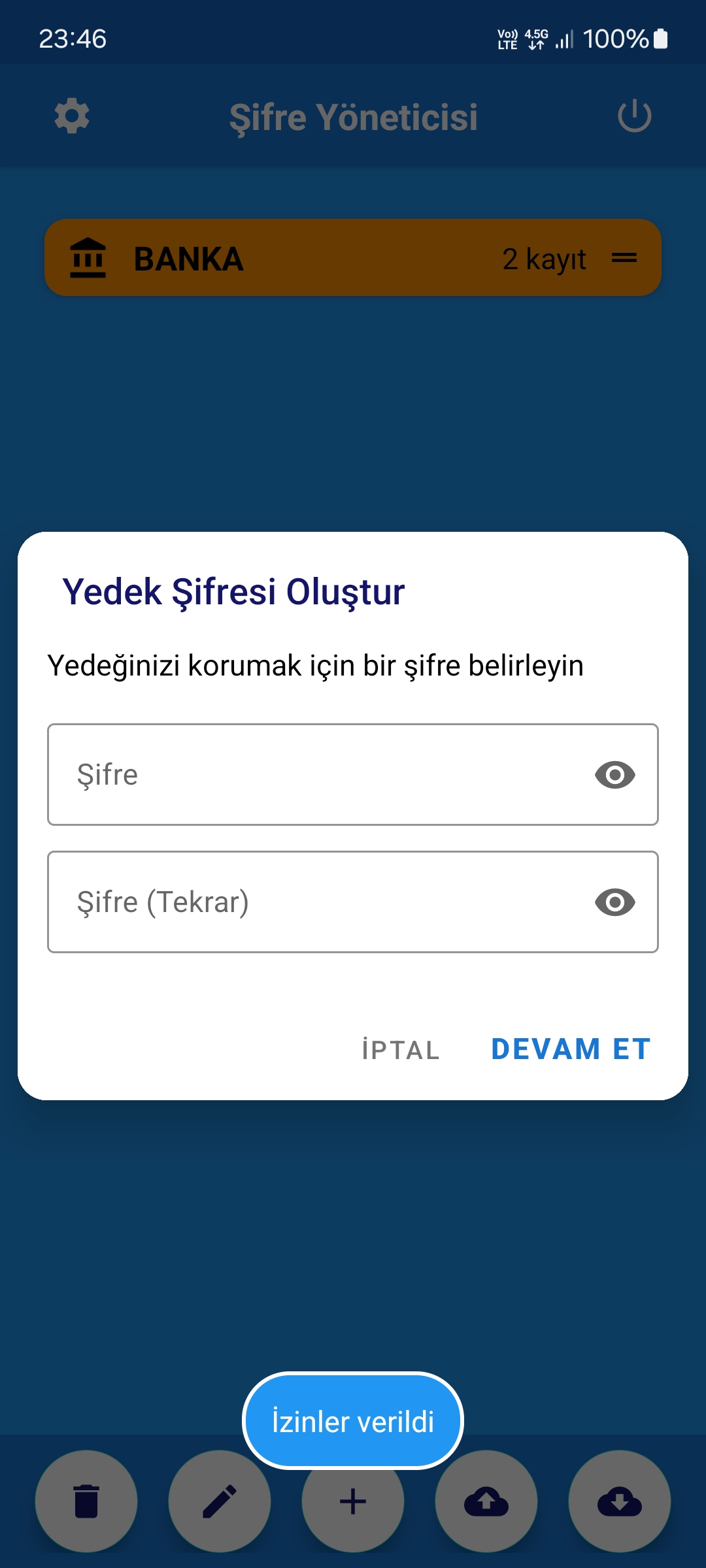Tap the trash delete button
This screenshot has width=706, height=1568.
tap(86, 1501)
